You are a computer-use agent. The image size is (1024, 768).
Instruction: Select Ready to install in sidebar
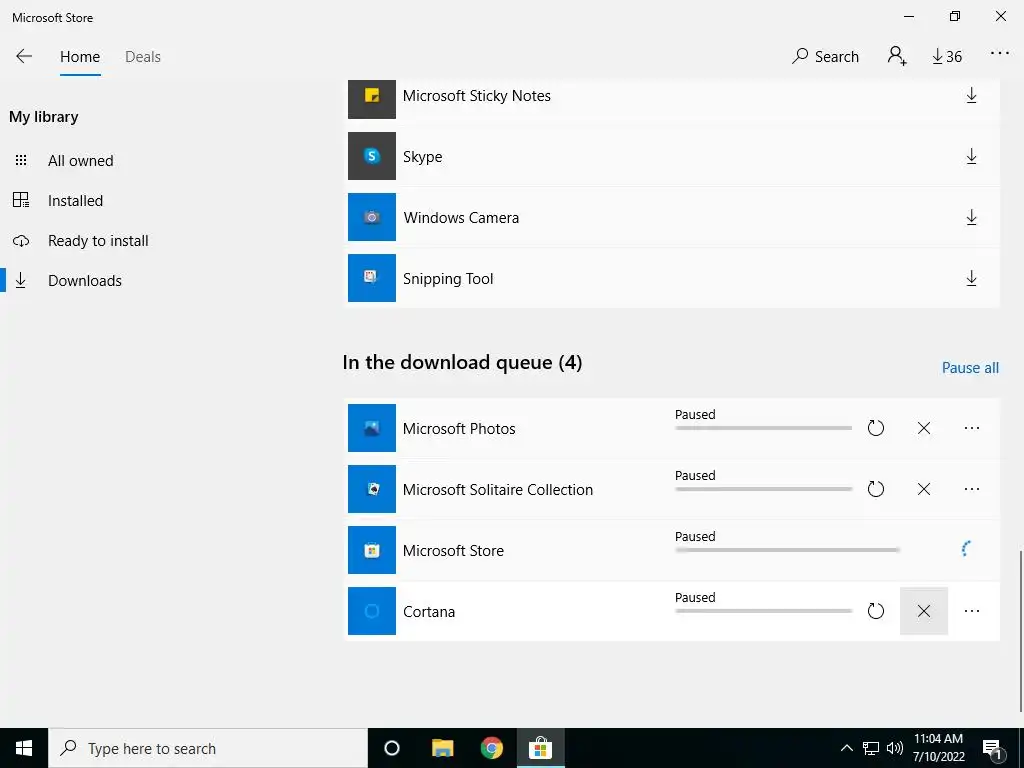pyautogui.click(x=98, y=240)
